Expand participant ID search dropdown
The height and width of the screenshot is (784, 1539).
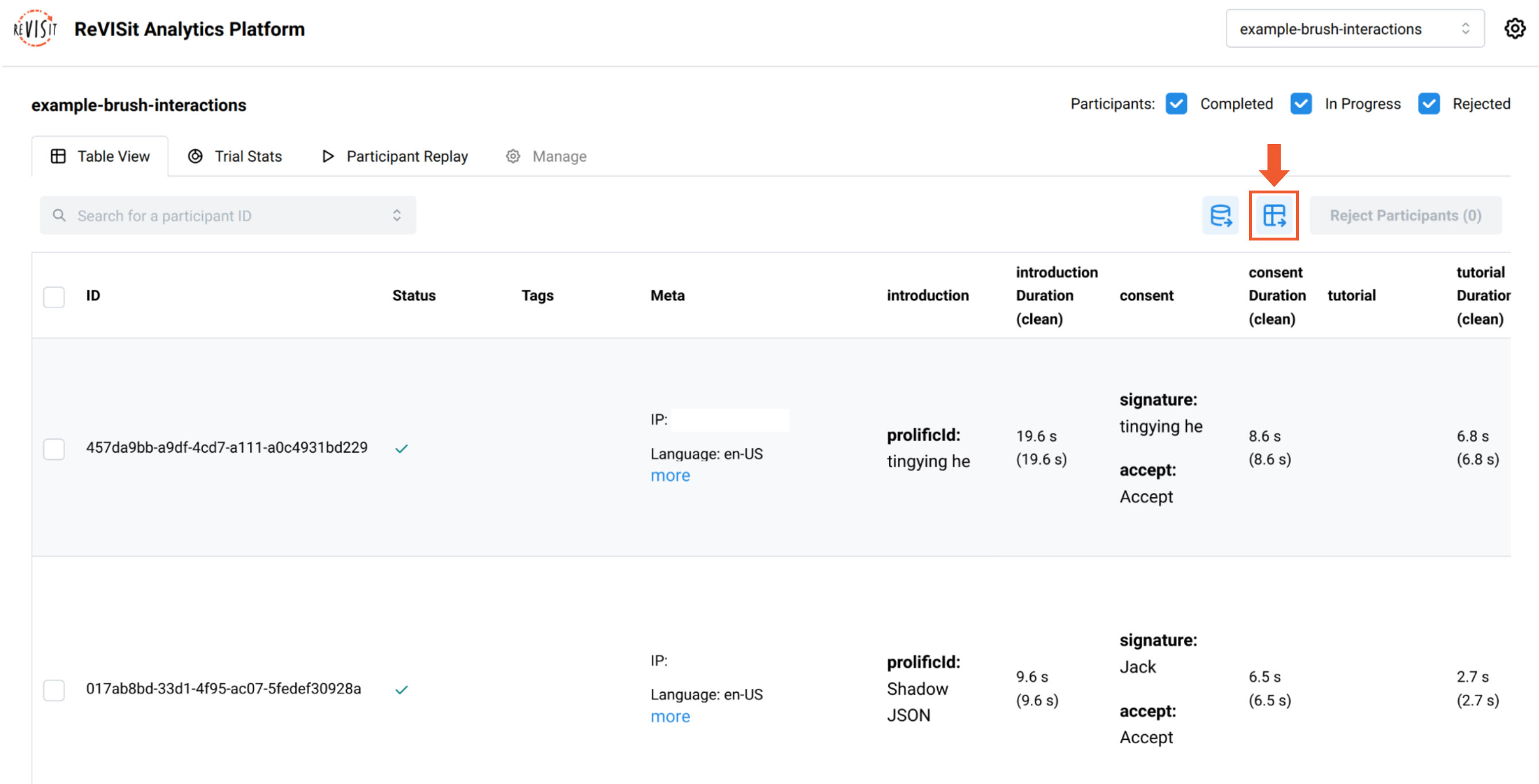tap(398, 215)
